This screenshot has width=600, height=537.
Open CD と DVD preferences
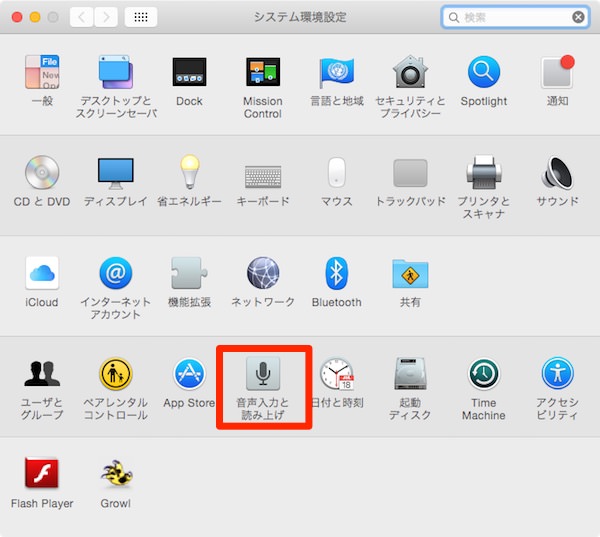pyautogui.click(x=42, y=172)
